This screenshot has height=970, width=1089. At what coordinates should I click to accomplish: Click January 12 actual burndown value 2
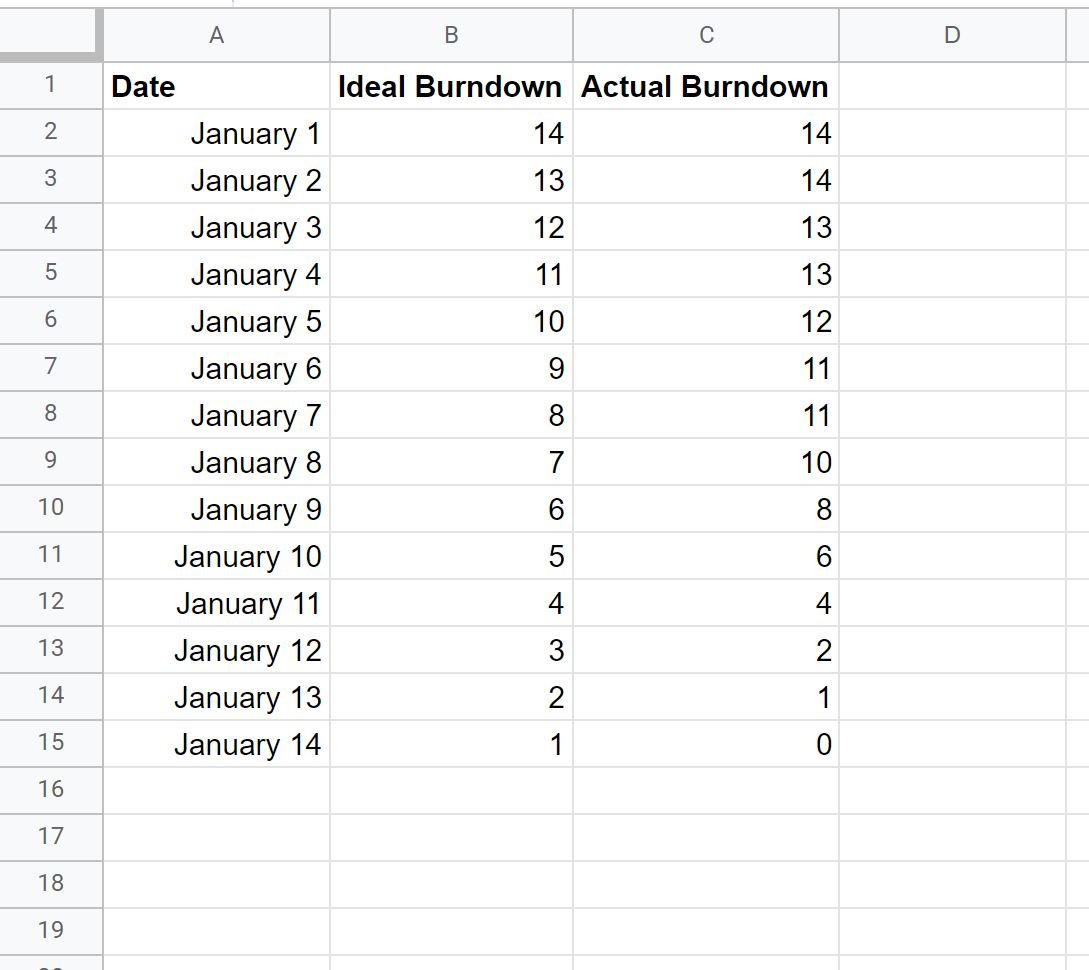[x=706, y=651]
